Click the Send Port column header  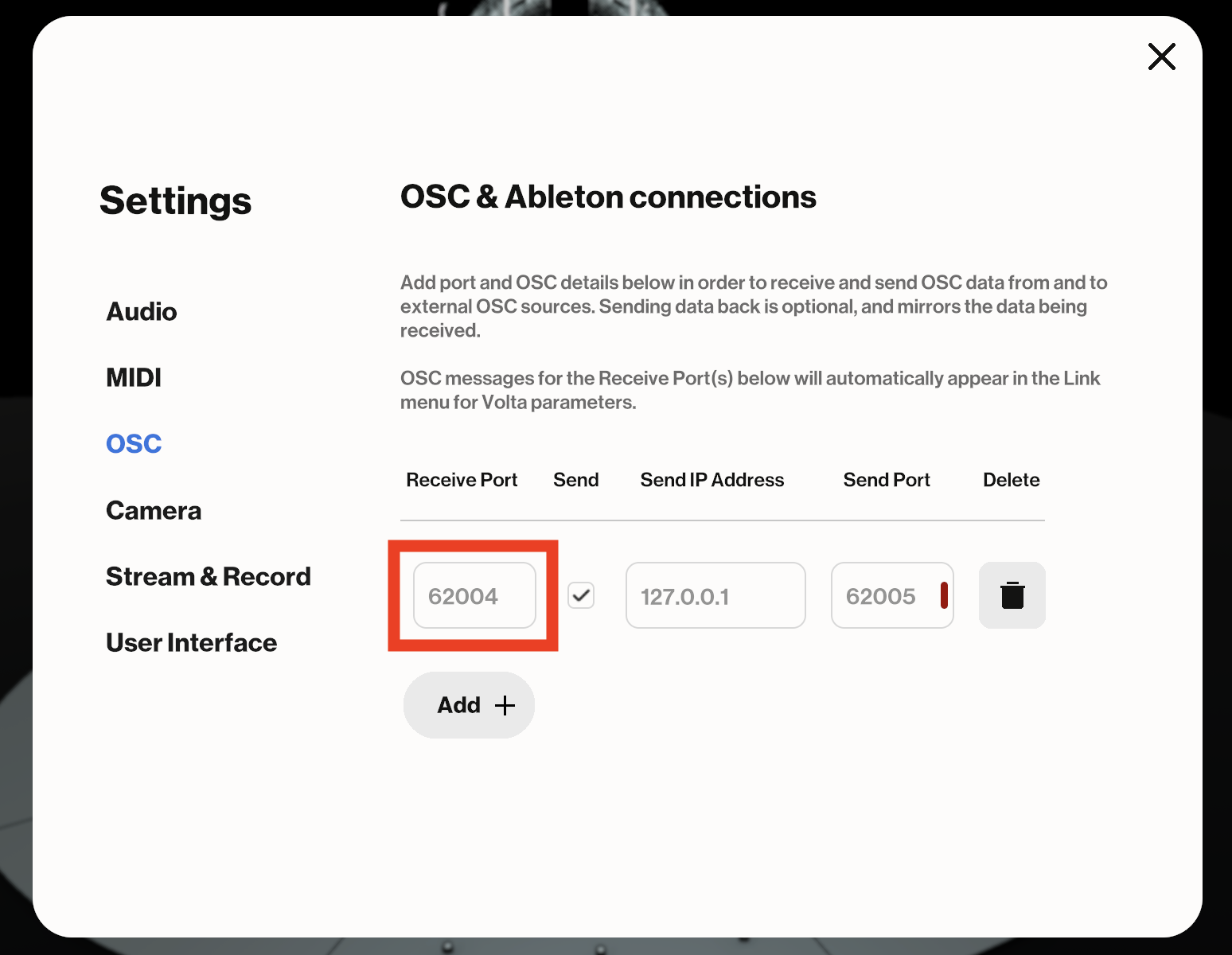click(x=887, y=480)
